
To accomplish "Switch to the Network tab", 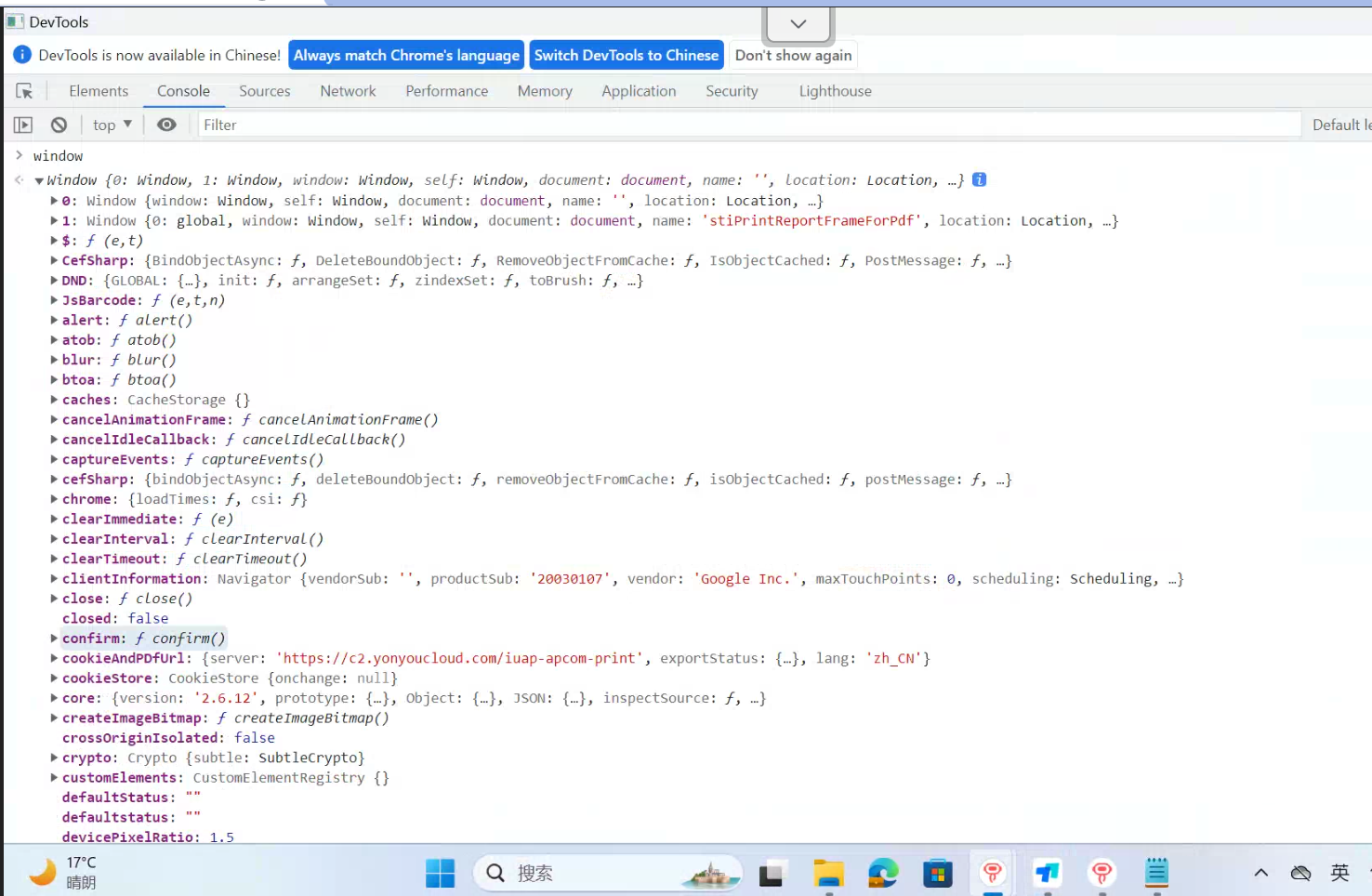I will pyautogui.click(x=348, y=91).
